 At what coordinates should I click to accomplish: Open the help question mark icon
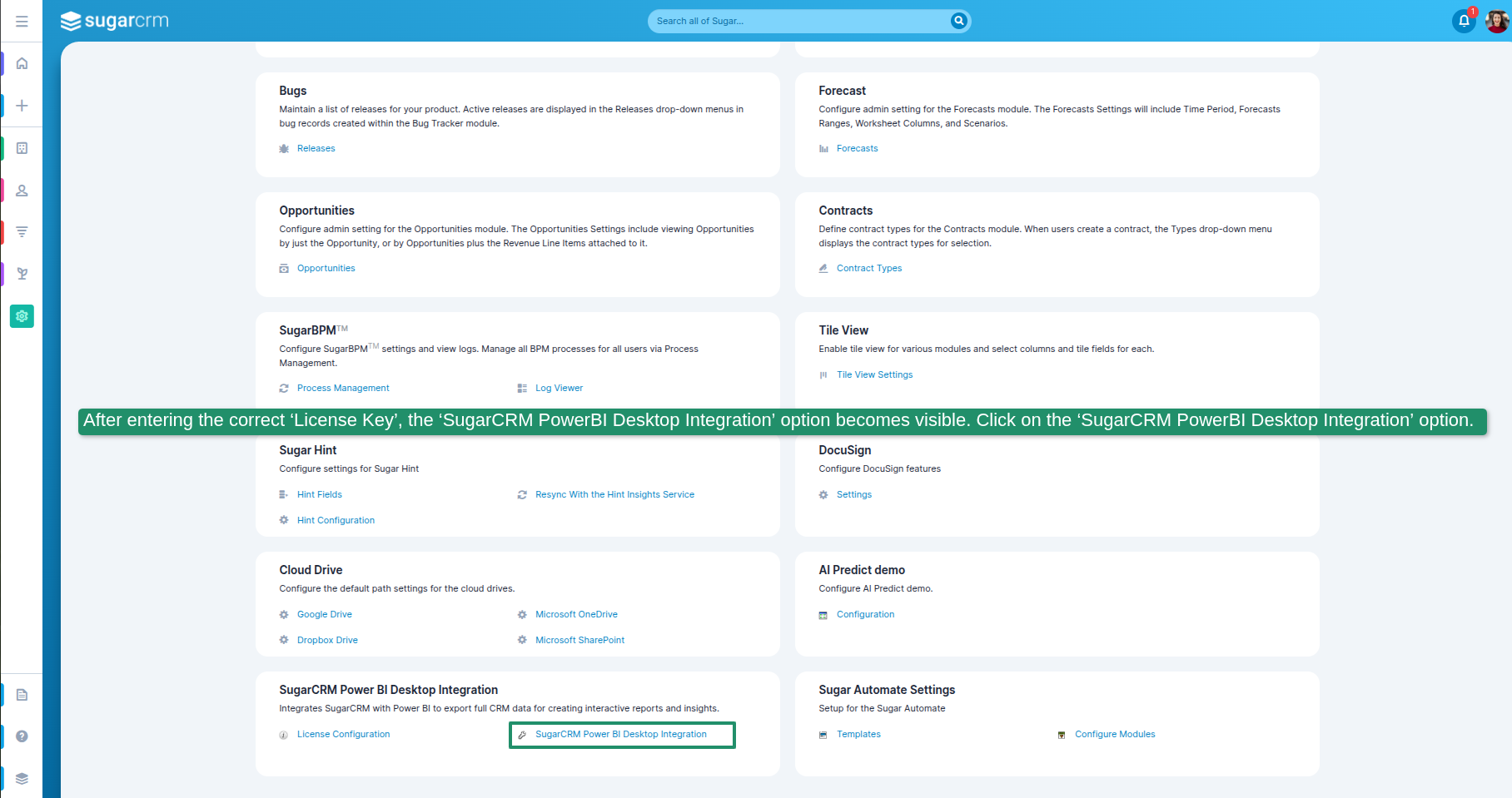[x=22, y=736]
